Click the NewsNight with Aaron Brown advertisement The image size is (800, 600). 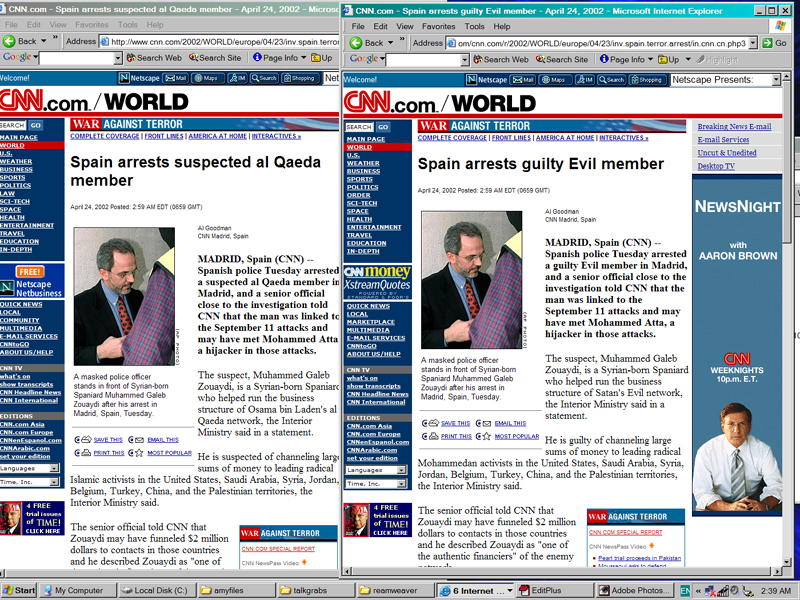(x=737, y=346)
